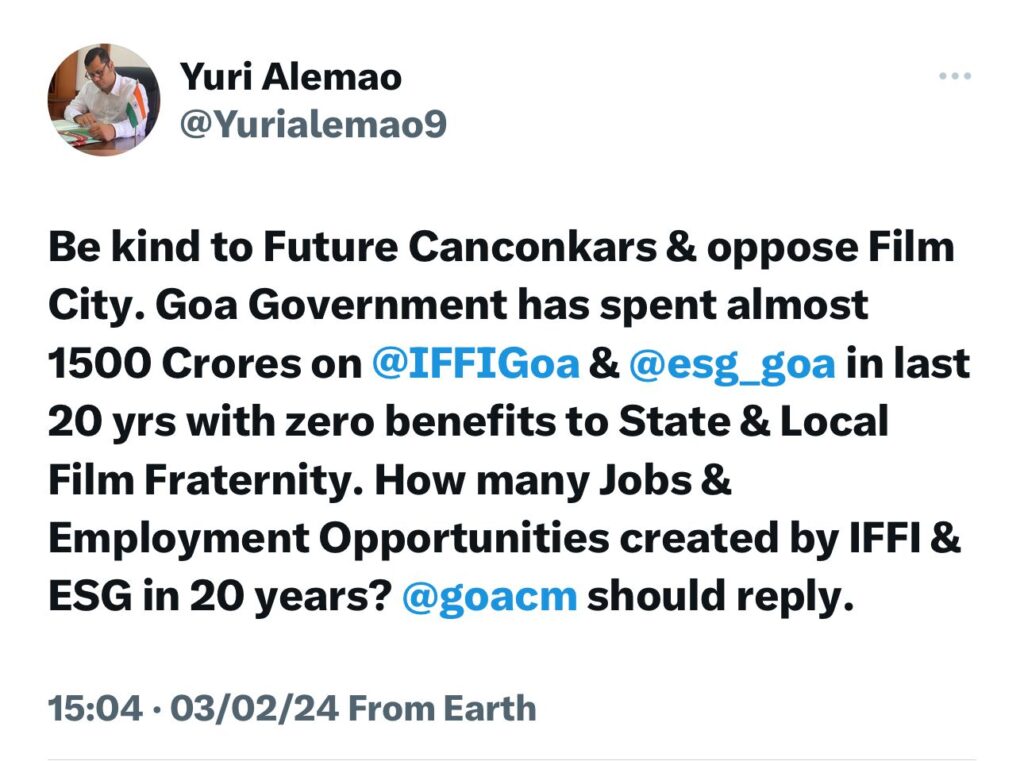Click the oppose Film text on first line
Screen dimensions: 1024x761
[831, 248]
